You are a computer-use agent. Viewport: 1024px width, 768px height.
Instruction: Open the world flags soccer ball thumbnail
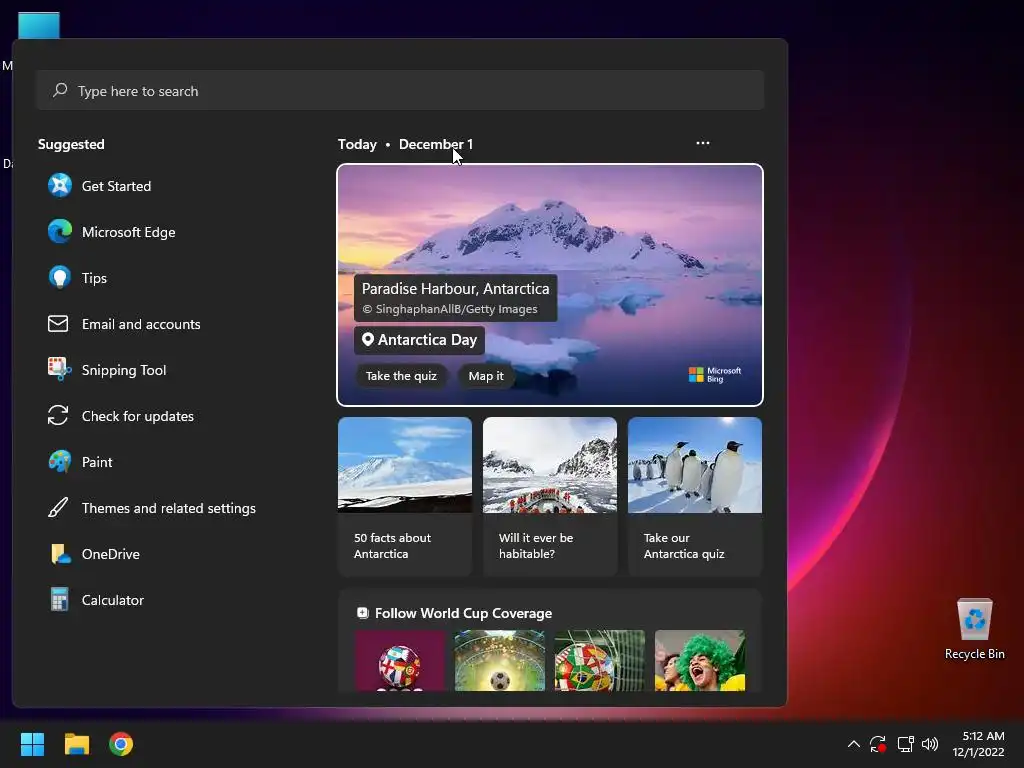pyautogui.click(x=400, y=660)
